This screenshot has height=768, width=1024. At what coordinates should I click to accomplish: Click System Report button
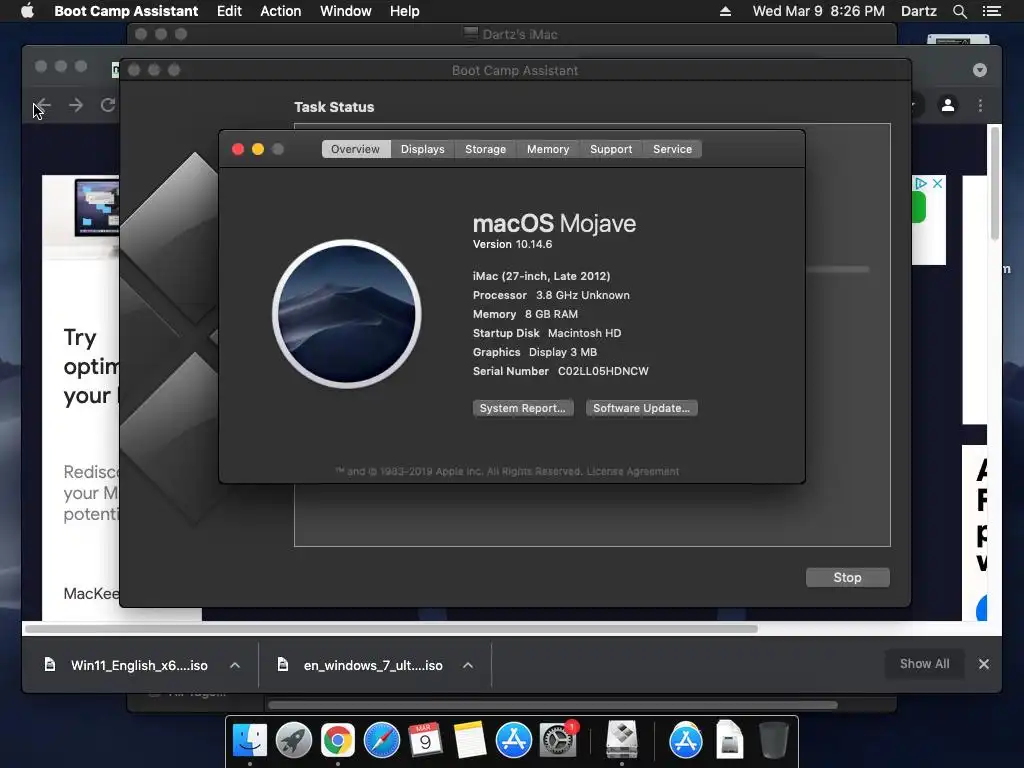click(x=523, y=408)
